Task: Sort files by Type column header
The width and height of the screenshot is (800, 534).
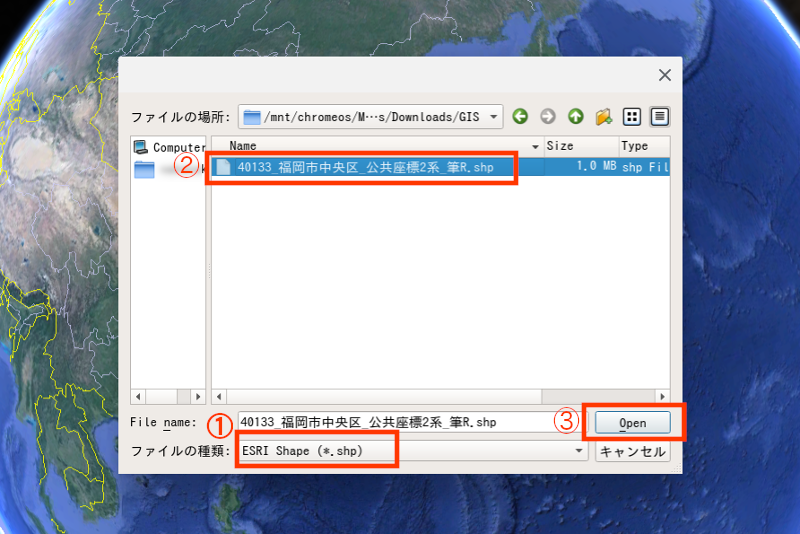Action: point(644,146)
